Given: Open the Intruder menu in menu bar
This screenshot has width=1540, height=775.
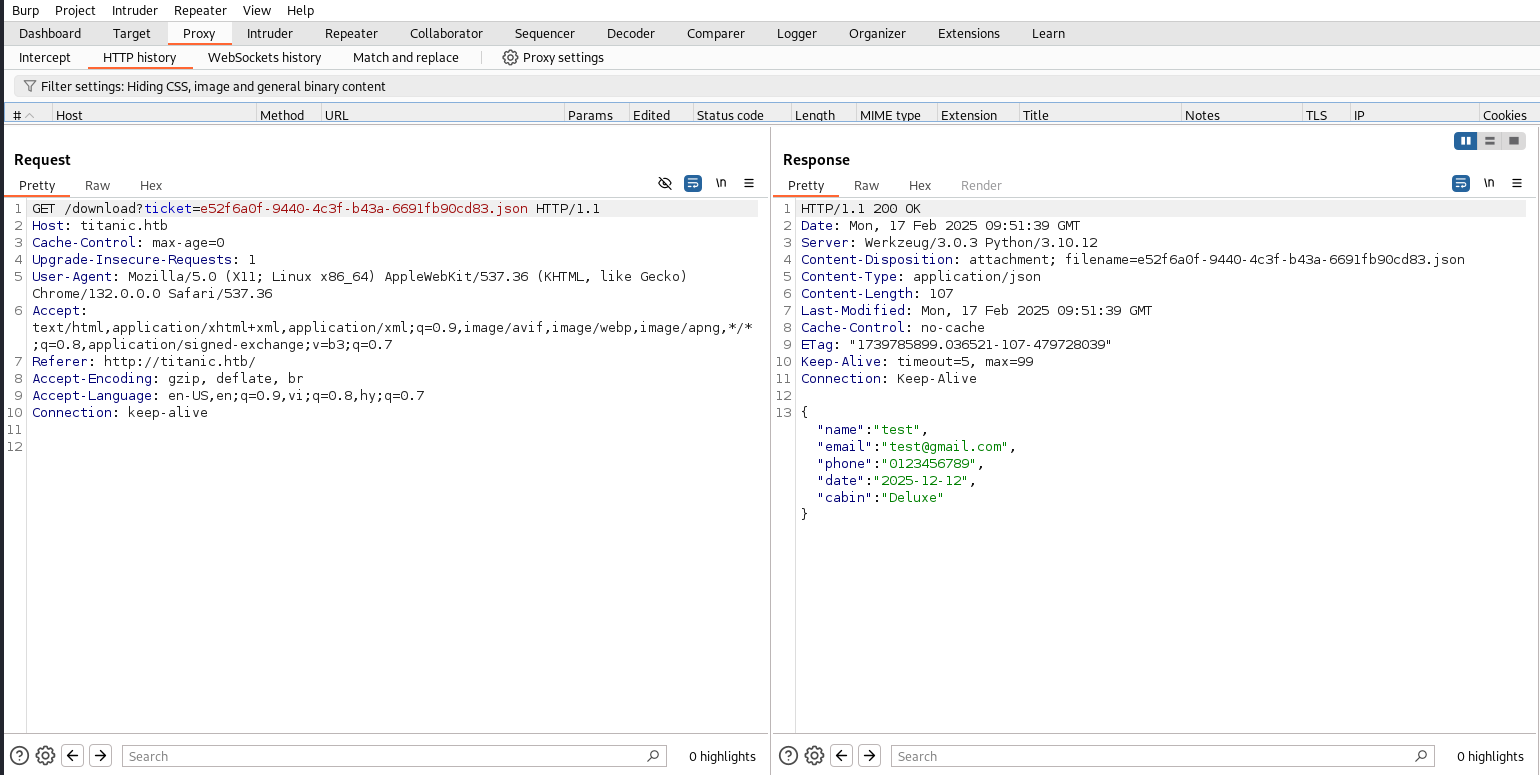Looking at the screenshot, I should pyautogui.click(x=134, y=10).
